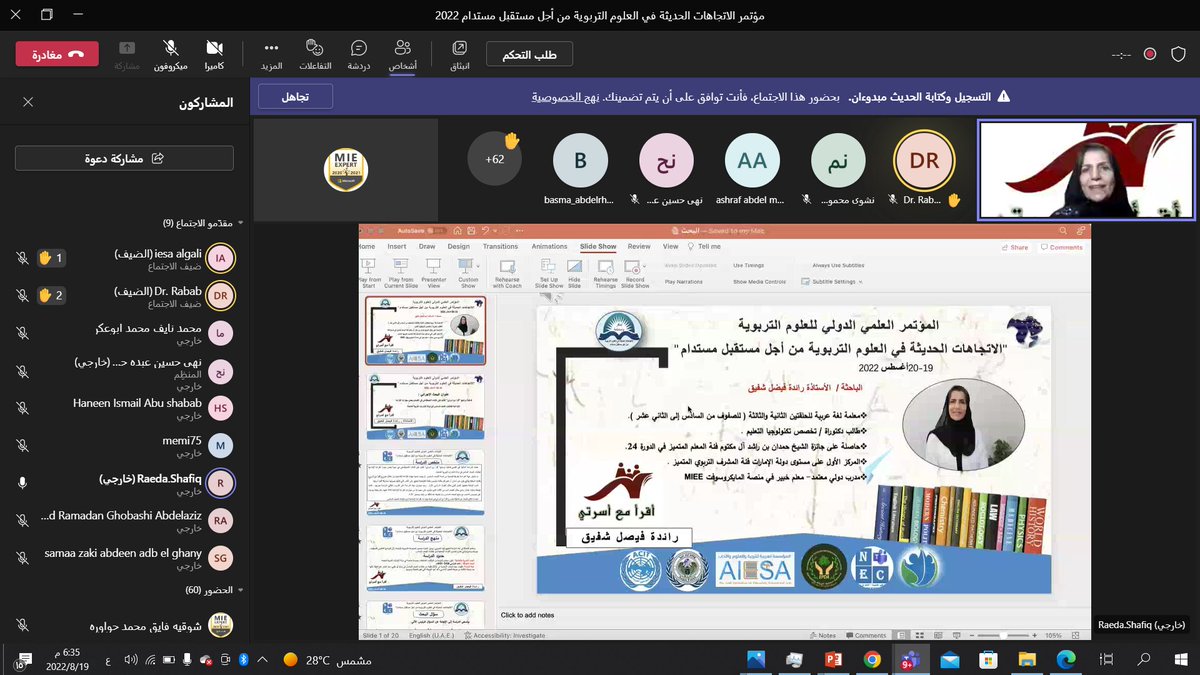Toggle Use Timings option in PowerPoint
This screenshot has width=1200, height=675.
pyautogui.click(x=748, y=266)
